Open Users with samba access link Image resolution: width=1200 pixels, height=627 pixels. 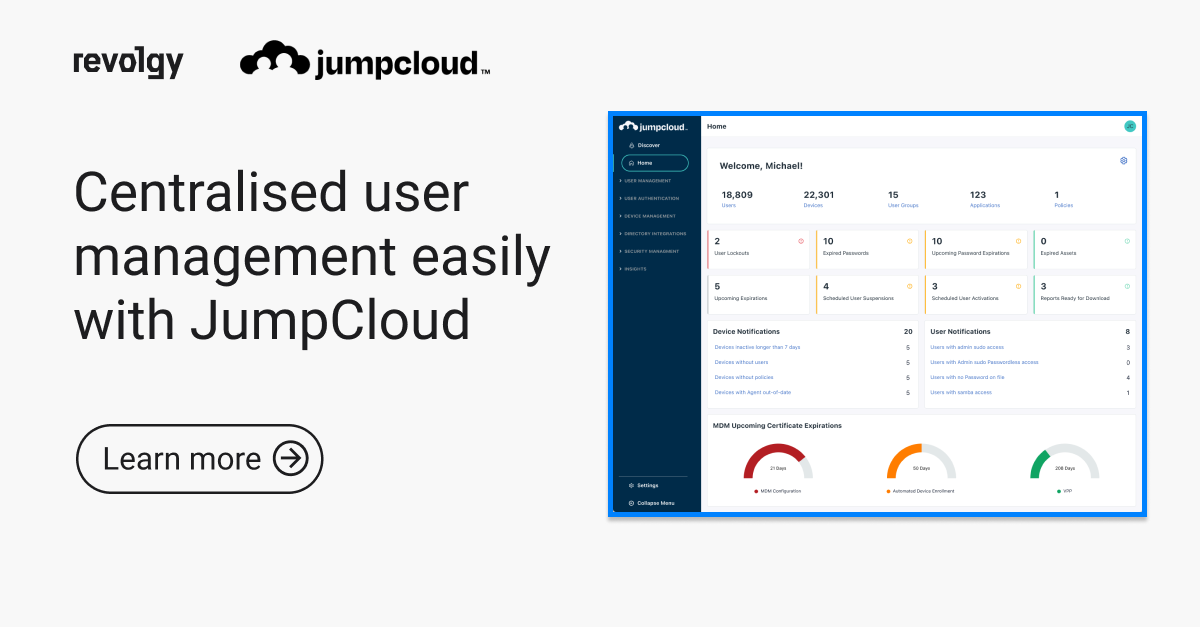coord(961,392)
